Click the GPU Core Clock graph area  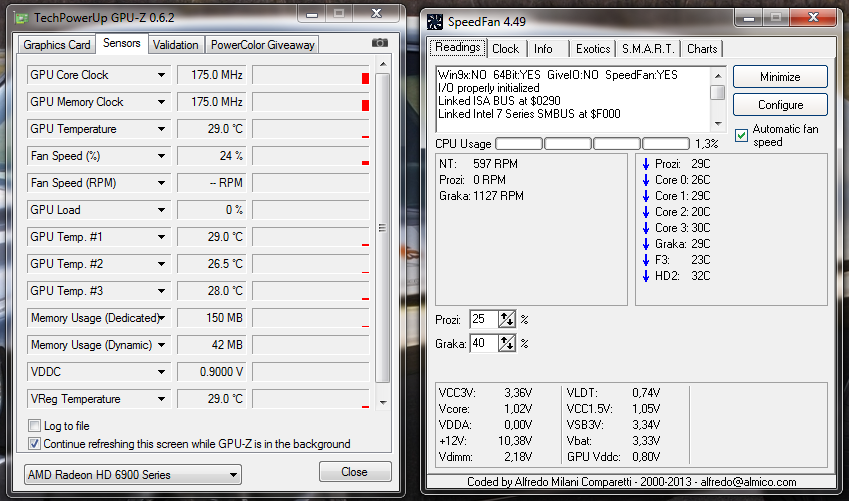pyautogui.click(x=311, y=75)
